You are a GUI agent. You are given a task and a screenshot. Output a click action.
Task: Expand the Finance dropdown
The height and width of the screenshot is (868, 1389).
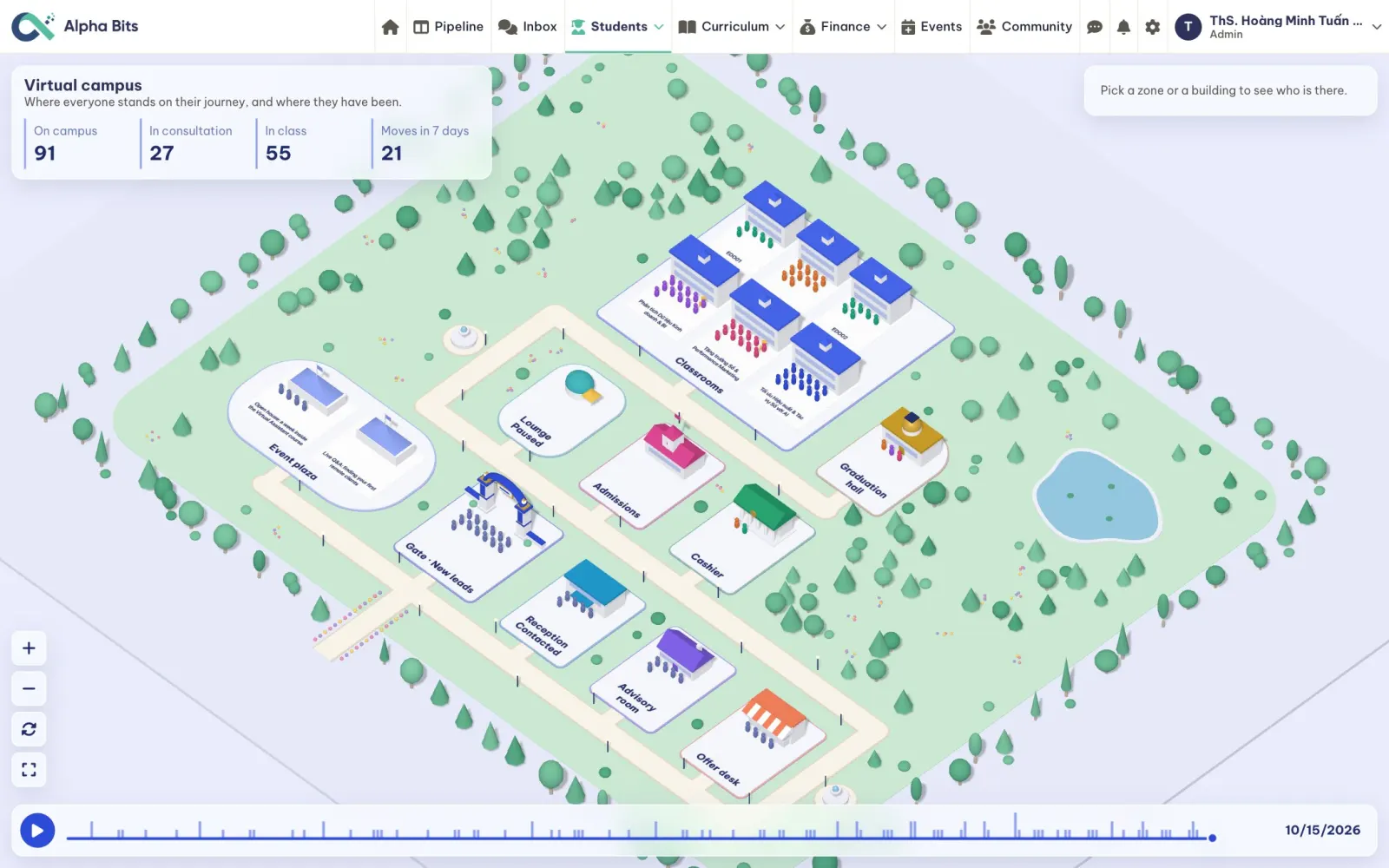pyautogui.click(x=843, y=27)
